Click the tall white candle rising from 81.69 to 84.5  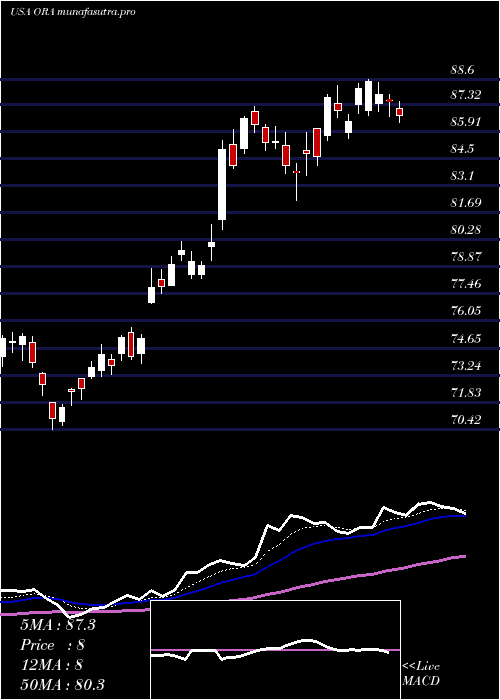[222, 184]
